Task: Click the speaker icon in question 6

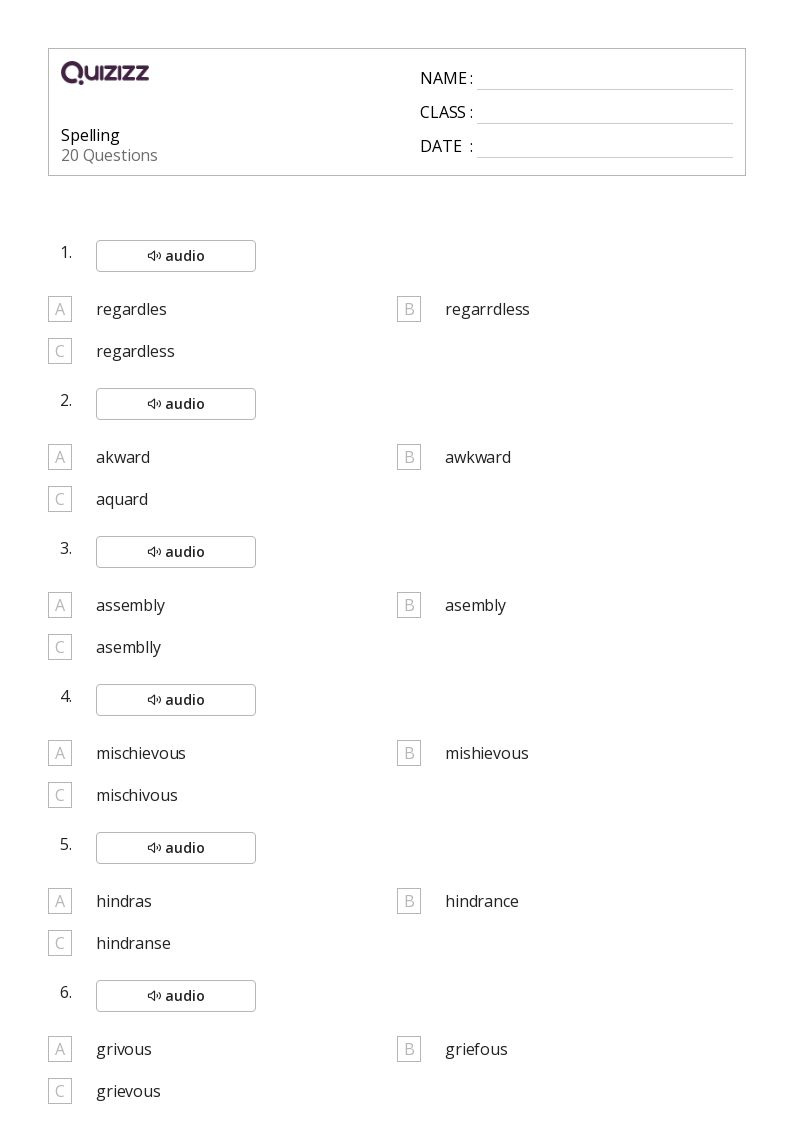Action: coord(154,996)
